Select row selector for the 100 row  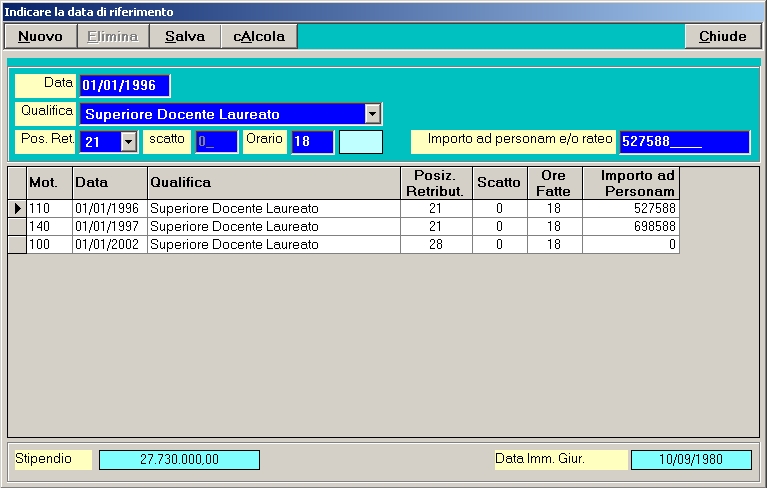pos(17,244)
